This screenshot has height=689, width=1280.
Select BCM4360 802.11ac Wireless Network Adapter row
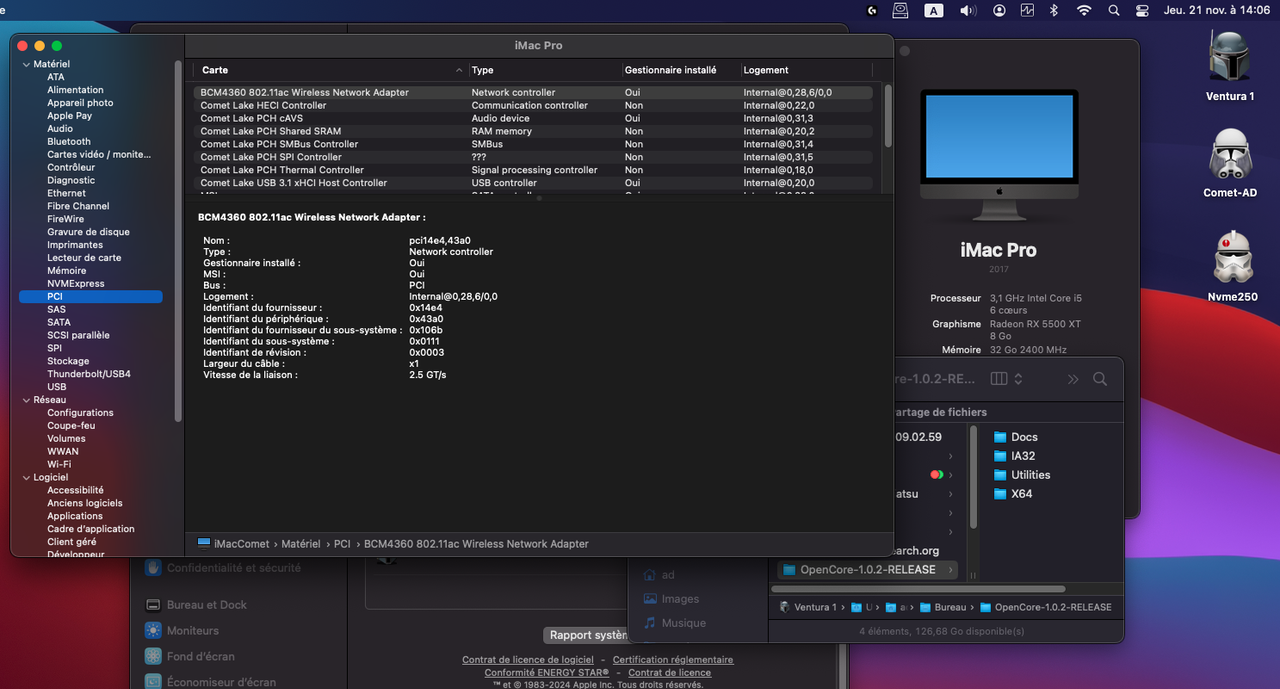click(535, 92)
